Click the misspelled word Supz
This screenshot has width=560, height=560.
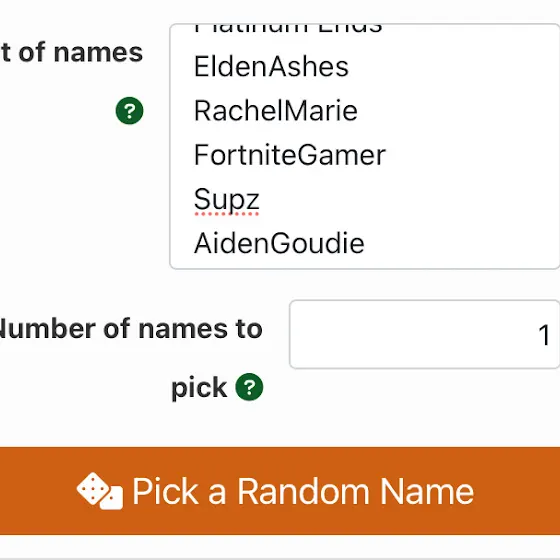(226, 199)
